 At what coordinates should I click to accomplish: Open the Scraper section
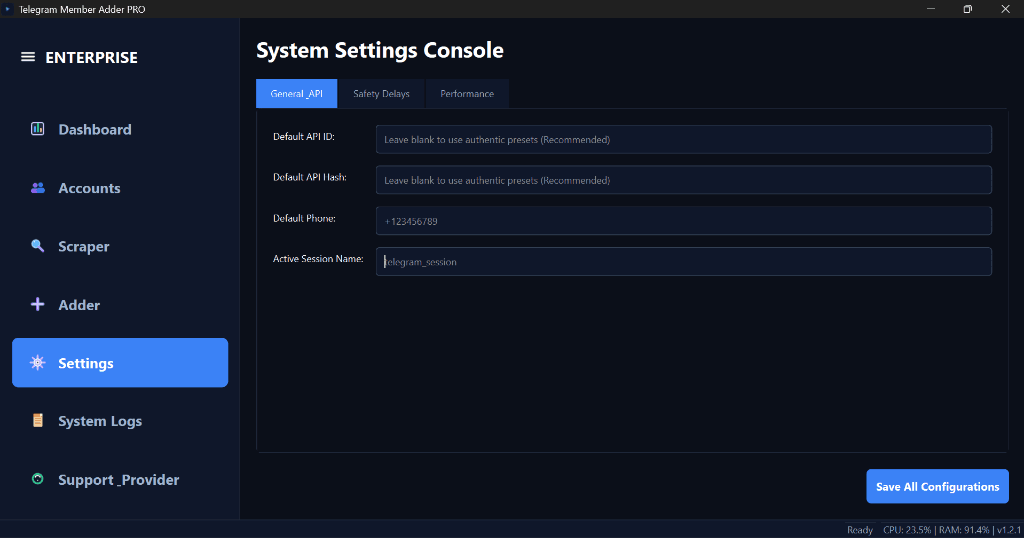point(120,246)
